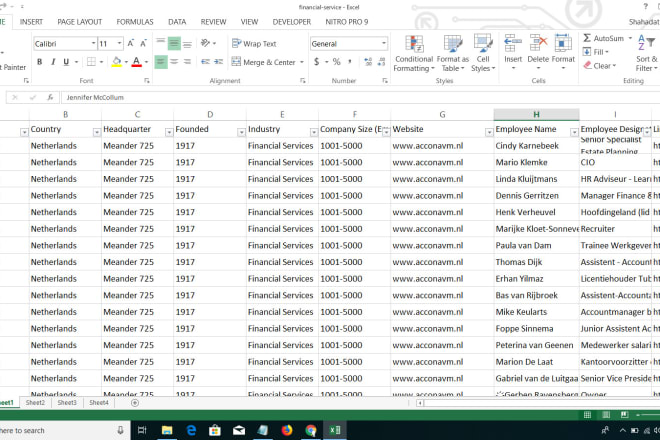
Task: Open Conditional Formatting menu
Action: [x=414, y=53]
